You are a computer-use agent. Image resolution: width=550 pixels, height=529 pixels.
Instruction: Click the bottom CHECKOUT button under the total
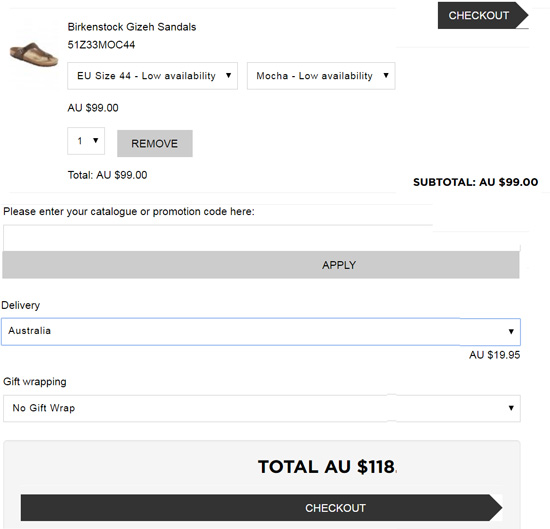(261, 508)
